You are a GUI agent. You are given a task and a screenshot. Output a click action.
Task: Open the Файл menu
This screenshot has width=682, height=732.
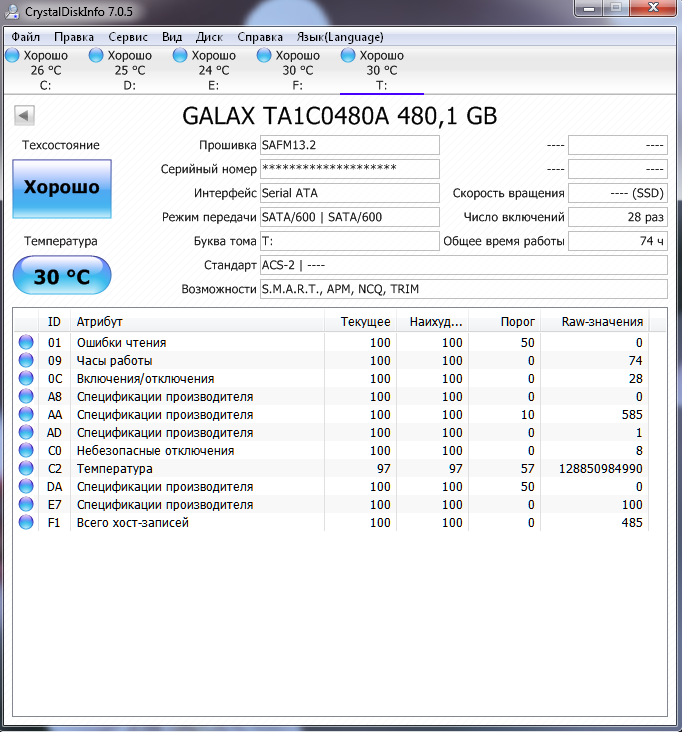(26, 37)
